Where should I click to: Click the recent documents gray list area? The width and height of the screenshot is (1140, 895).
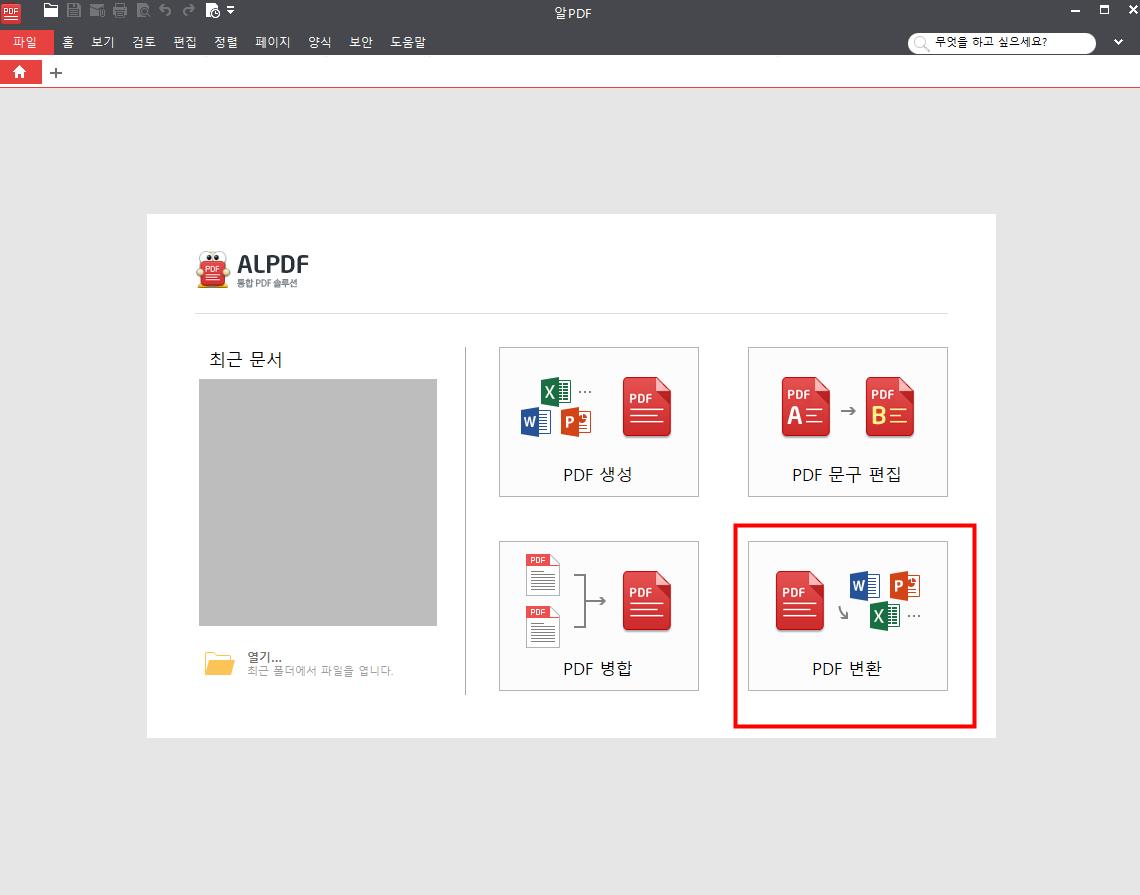[x=318, y=502]
